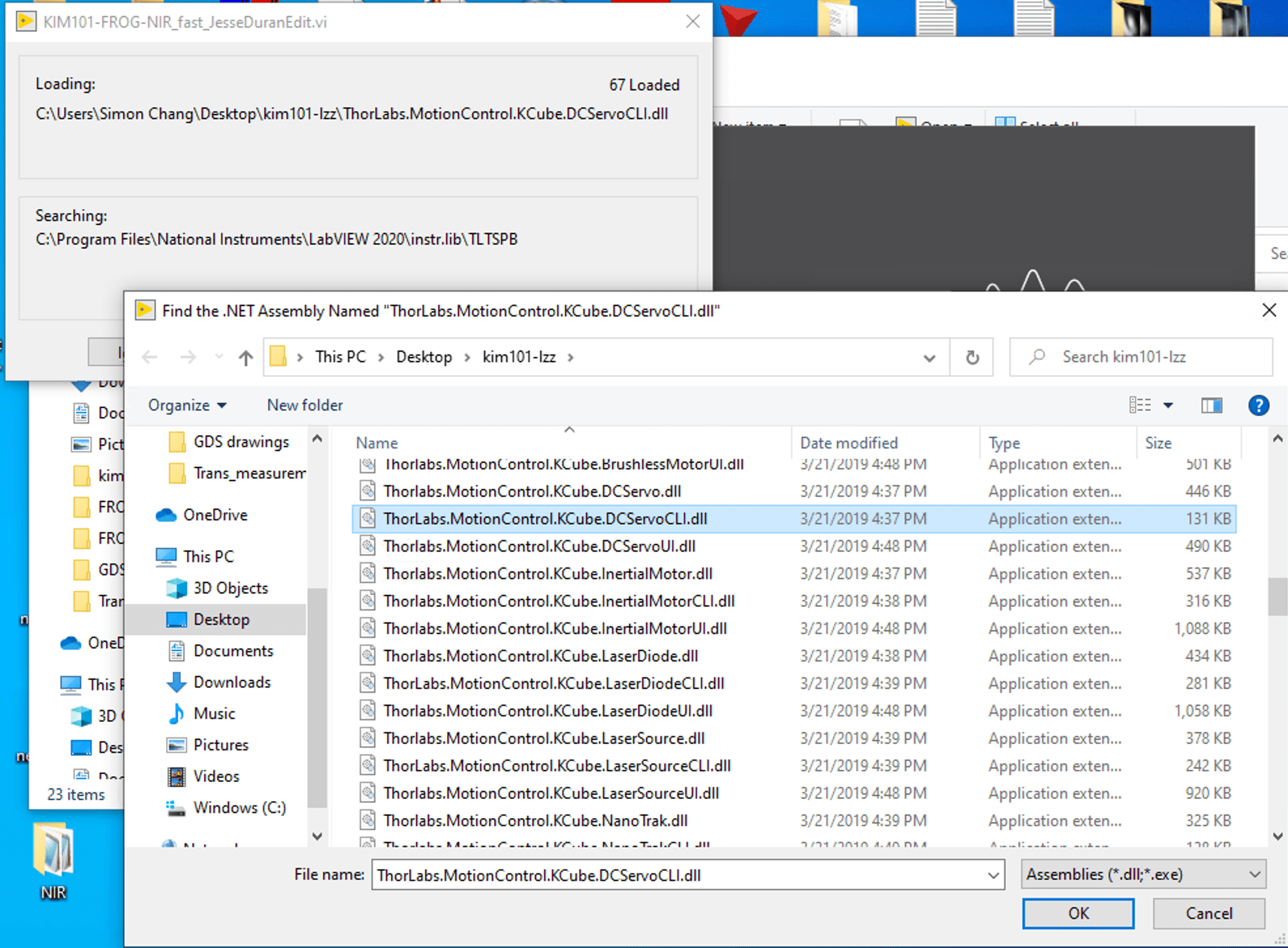Click kim101-lzz in the address breadcrumb
Viewport: 1288px width, 948px height.
point(519,357)
